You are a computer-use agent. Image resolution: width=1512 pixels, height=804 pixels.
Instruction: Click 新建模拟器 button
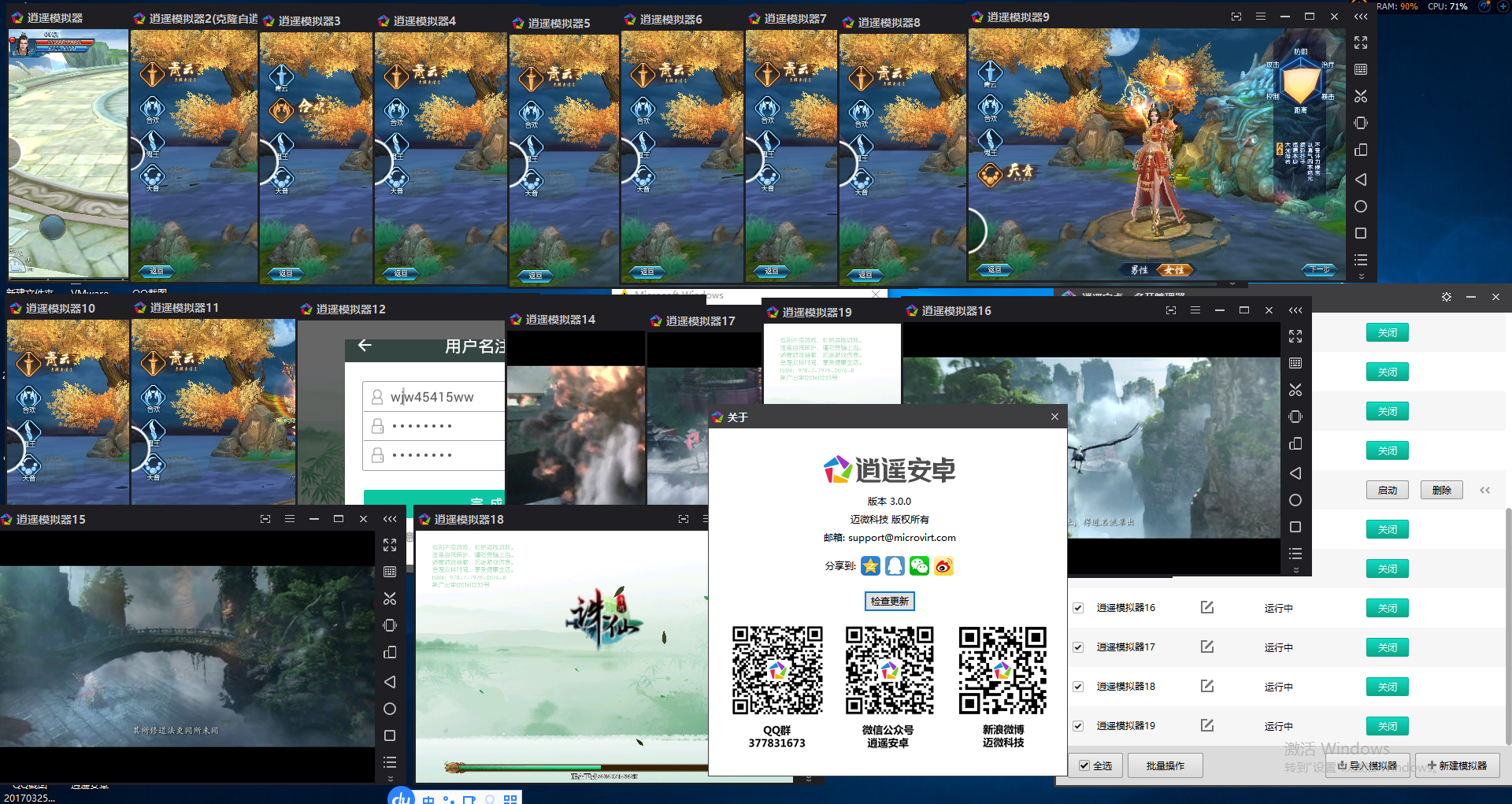click(1458, 765)
